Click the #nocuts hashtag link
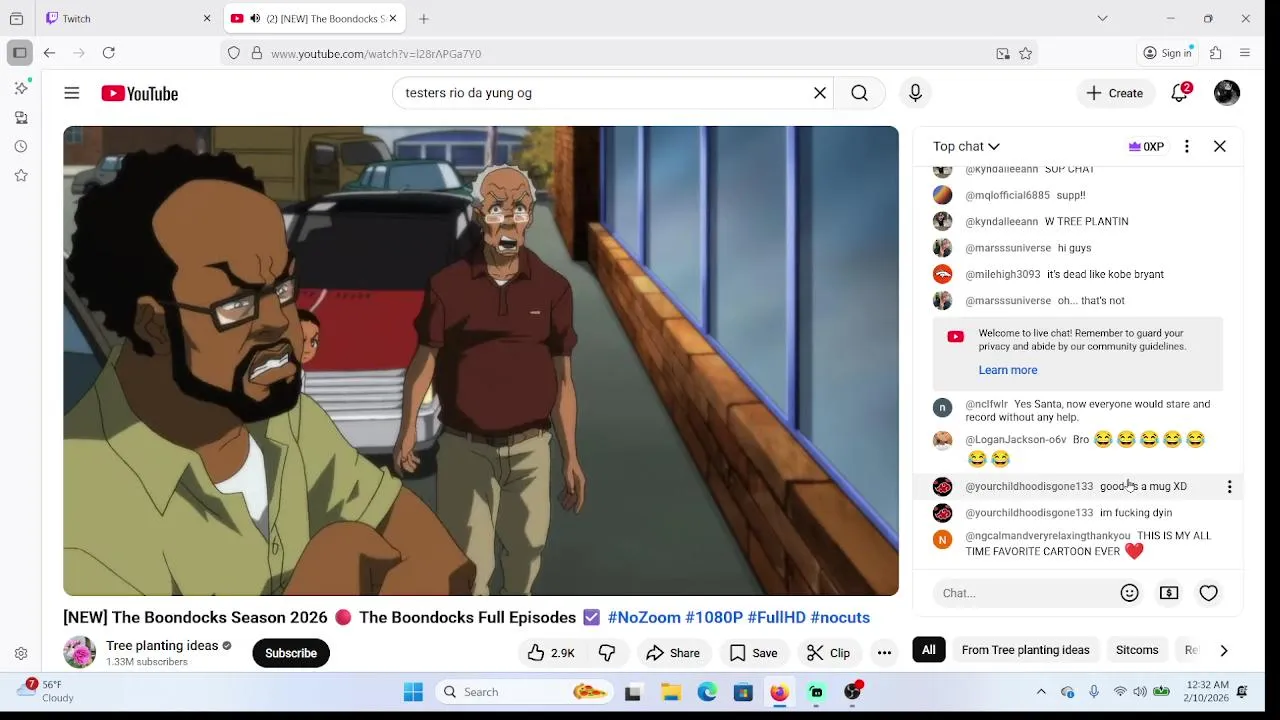 (840, 618)
